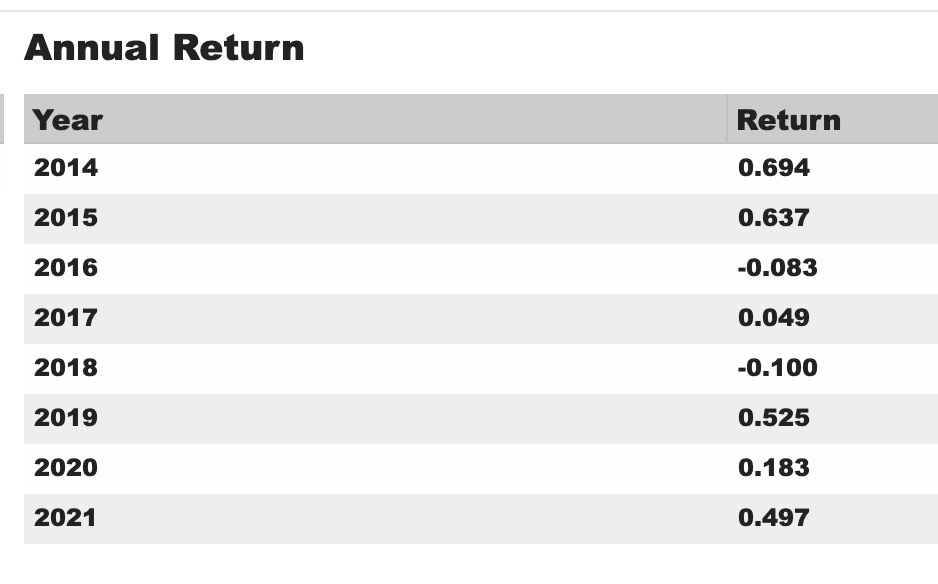Click the 0.049 return value
Image resolution: width=938 pixels, height=584 pixels.
point(773,318)
